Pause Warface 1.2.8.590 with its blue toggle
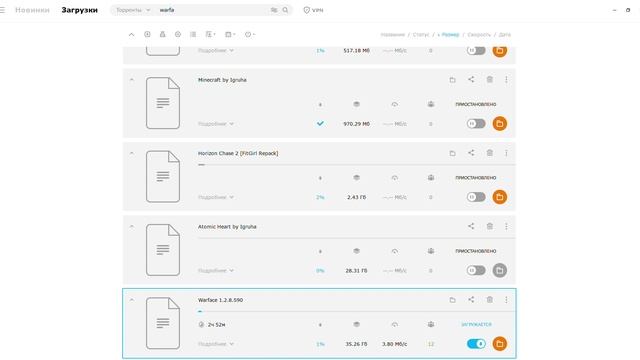 click(476, 344)
